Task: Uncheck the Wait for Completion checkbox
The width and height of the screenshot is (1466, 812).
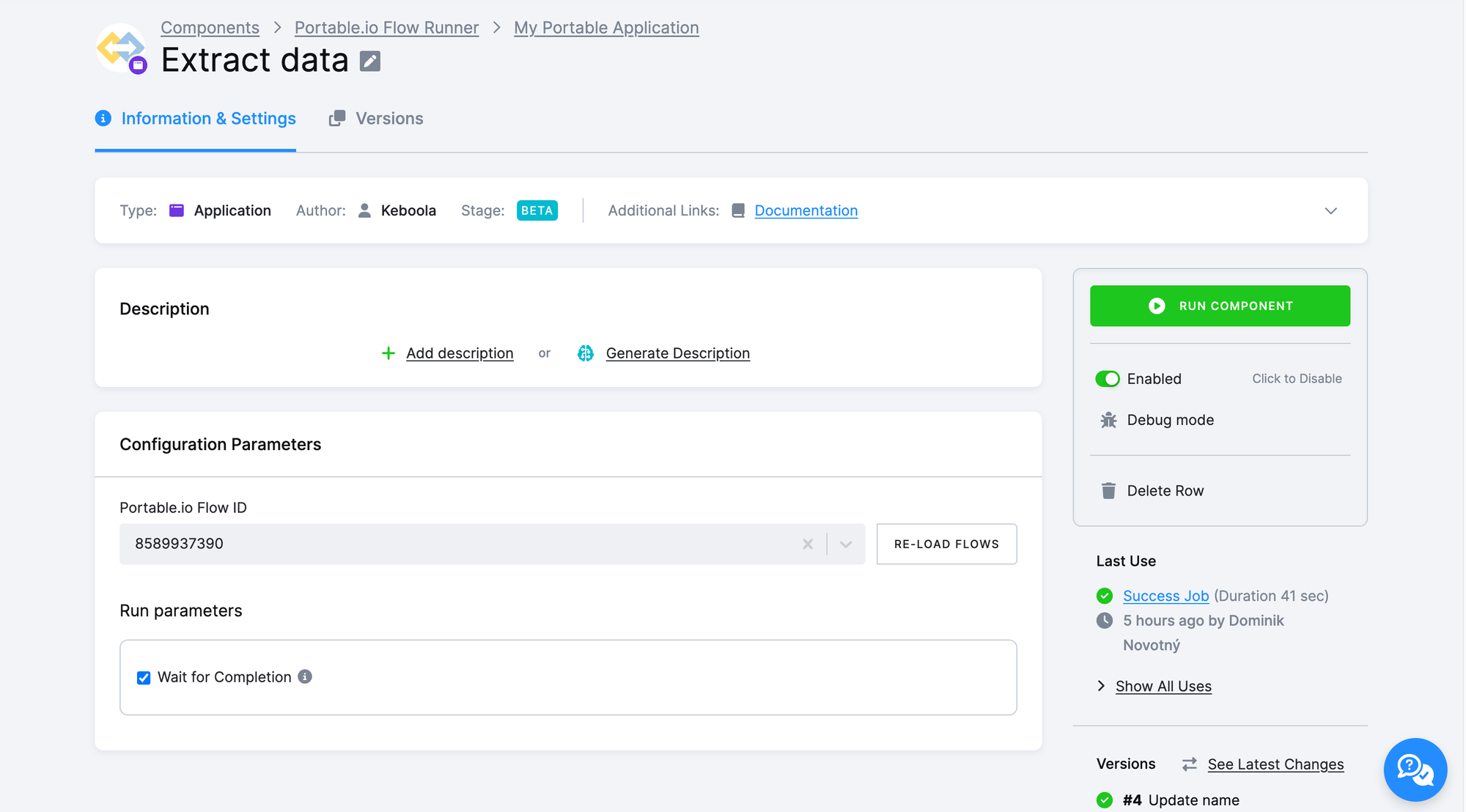Action: [144, 677]
